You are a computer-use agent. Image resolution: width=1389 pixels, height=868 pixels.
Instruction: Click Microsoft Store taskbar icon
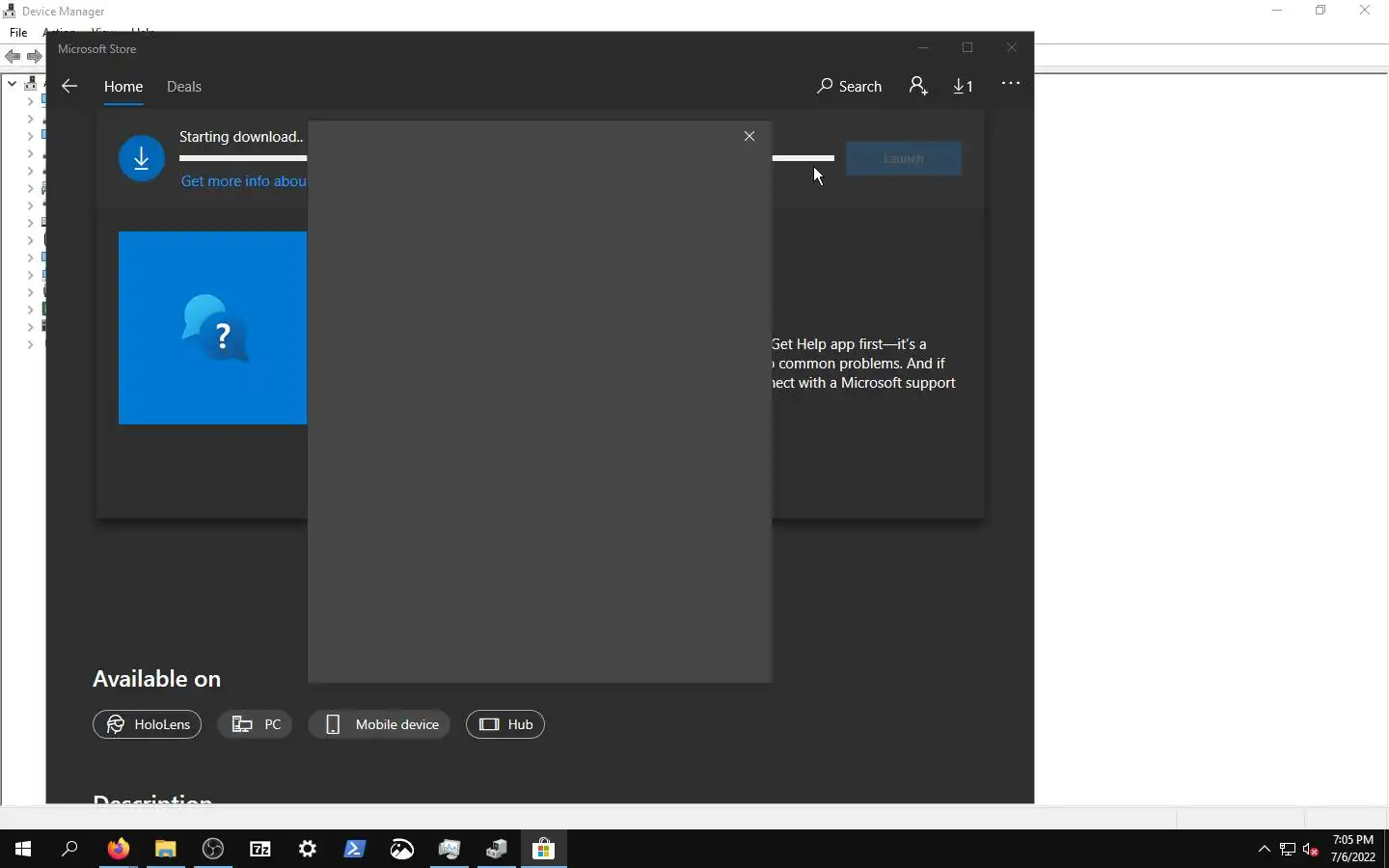(x=544, y=849)
